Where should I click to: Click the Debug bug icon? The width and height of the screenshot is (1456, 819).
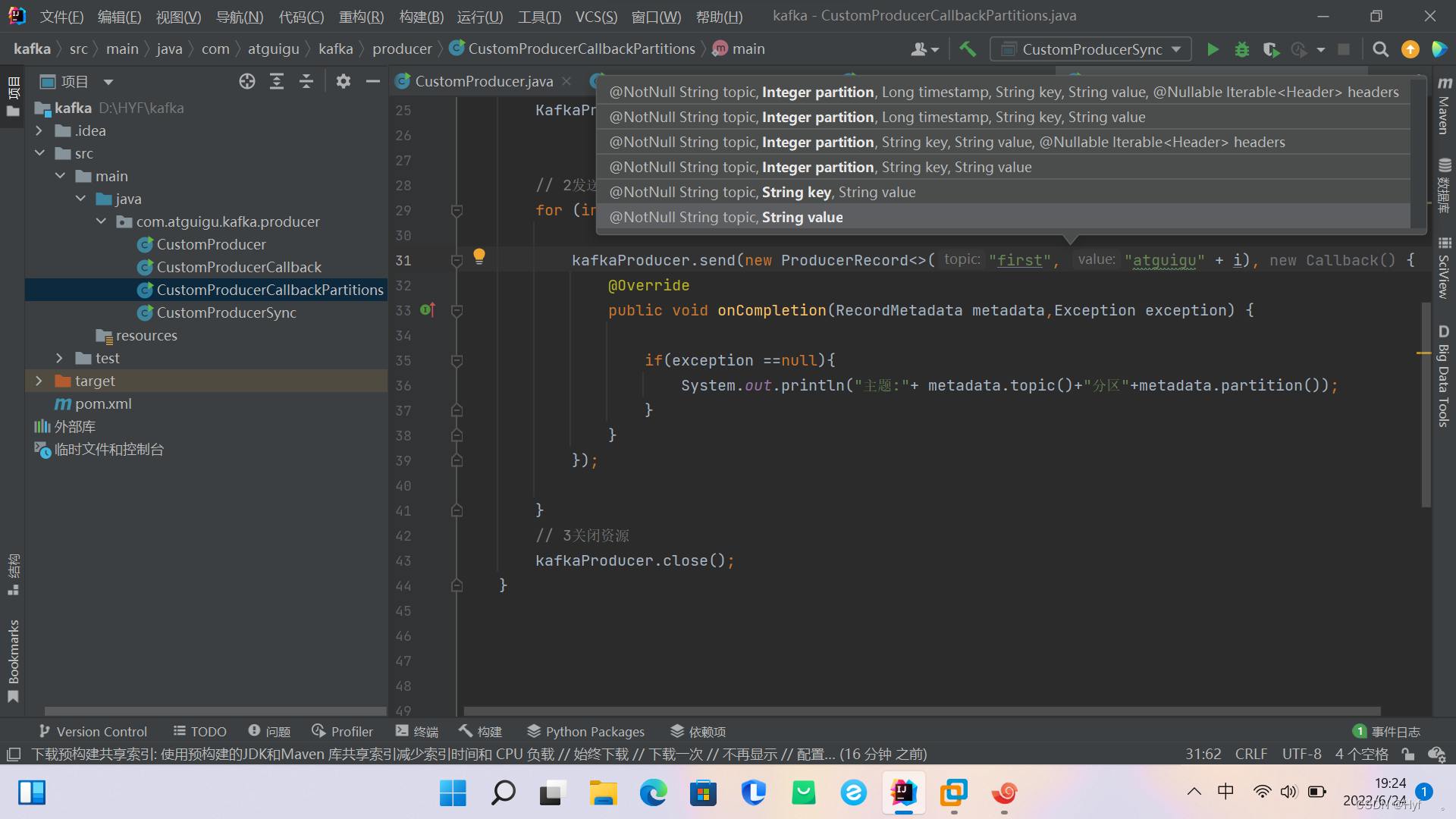(x=1241, y=49)
